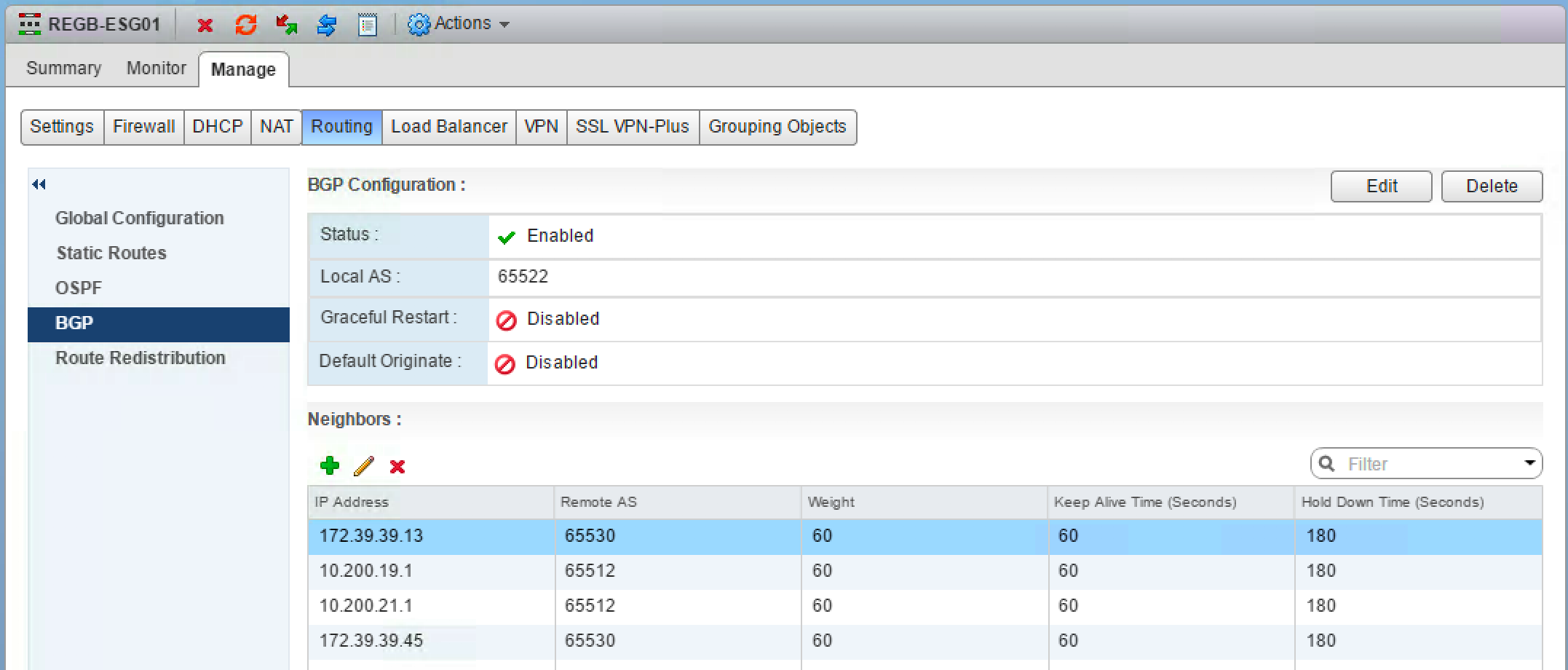This screenshot has width=1568, height=670.
Task: Click the Delete button for BGP Configuration
Action: [1492, 186]
